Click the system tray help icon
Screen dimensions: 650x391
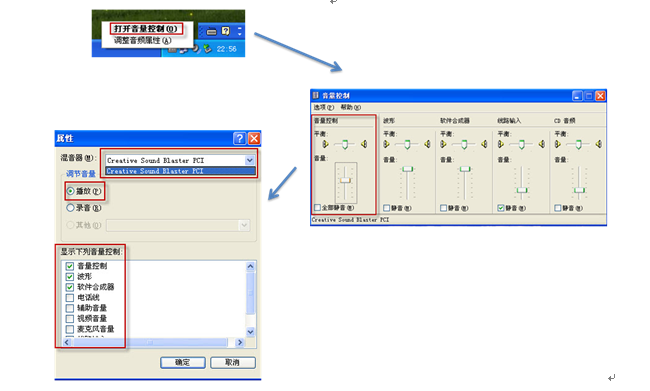226,31
